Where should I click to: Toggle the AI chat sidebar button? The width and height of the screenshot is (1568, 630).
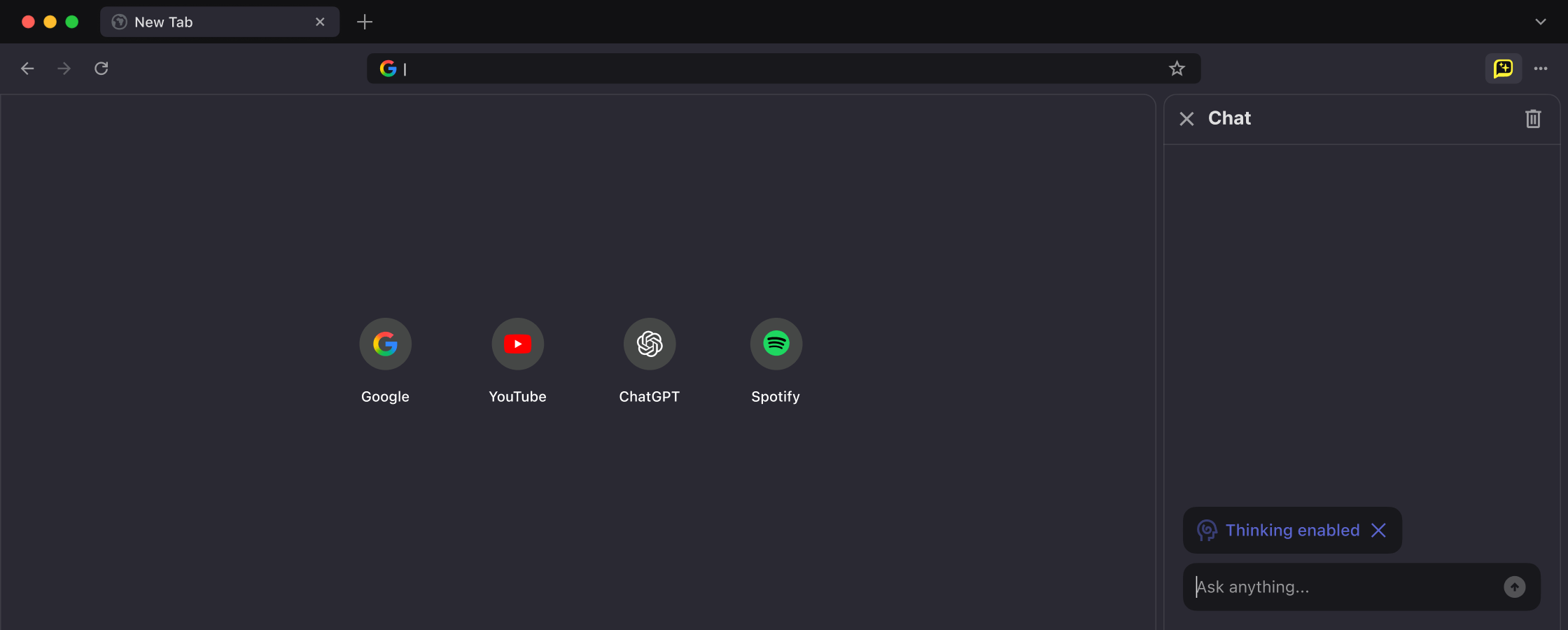click(x=1504, y=69)
